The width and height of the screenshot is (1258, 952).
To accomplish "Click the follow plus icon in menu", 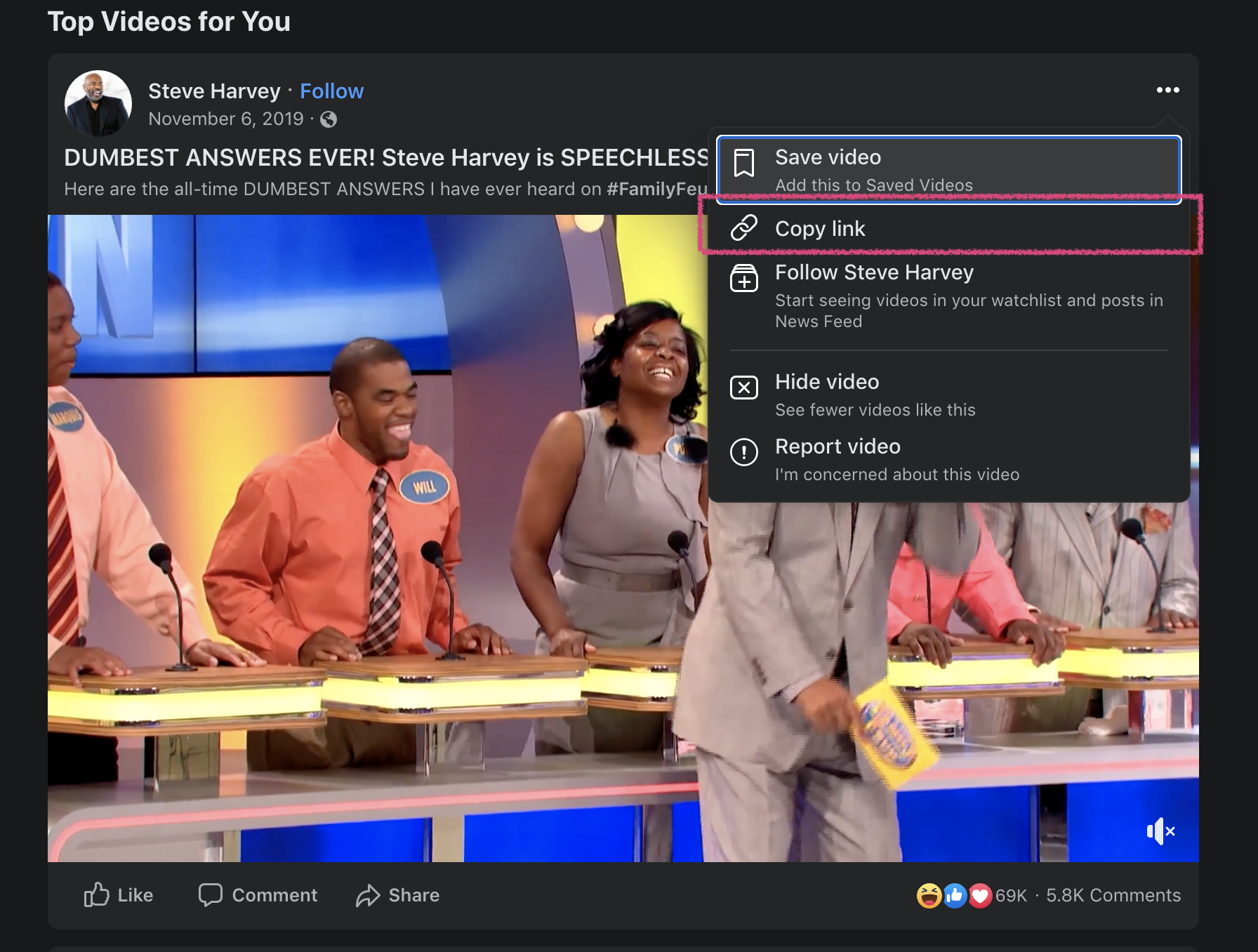I will [744, 279].
